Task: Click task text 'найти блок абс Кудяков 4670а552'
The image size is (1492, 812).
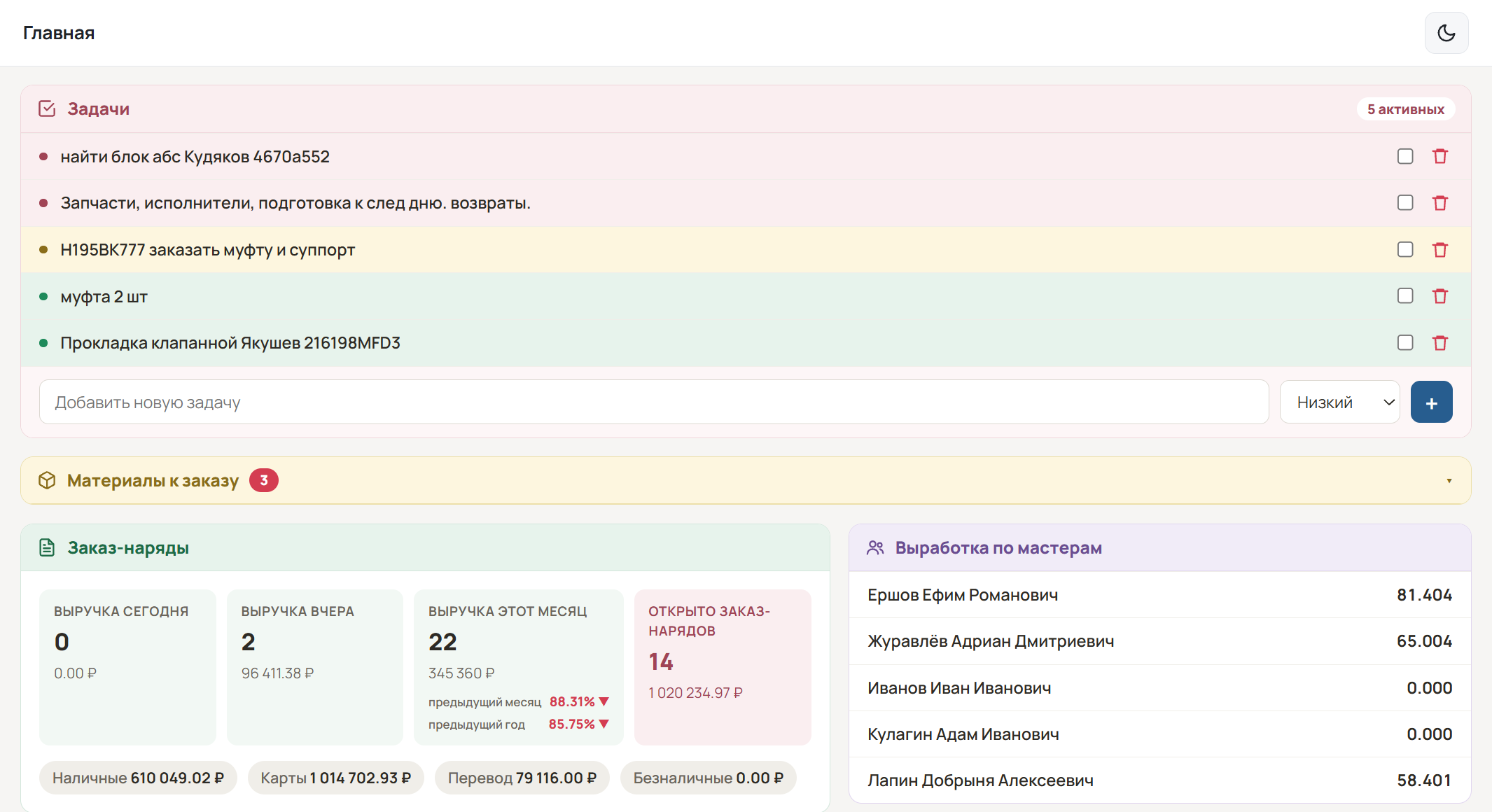Action: click(x=195, y=156)
